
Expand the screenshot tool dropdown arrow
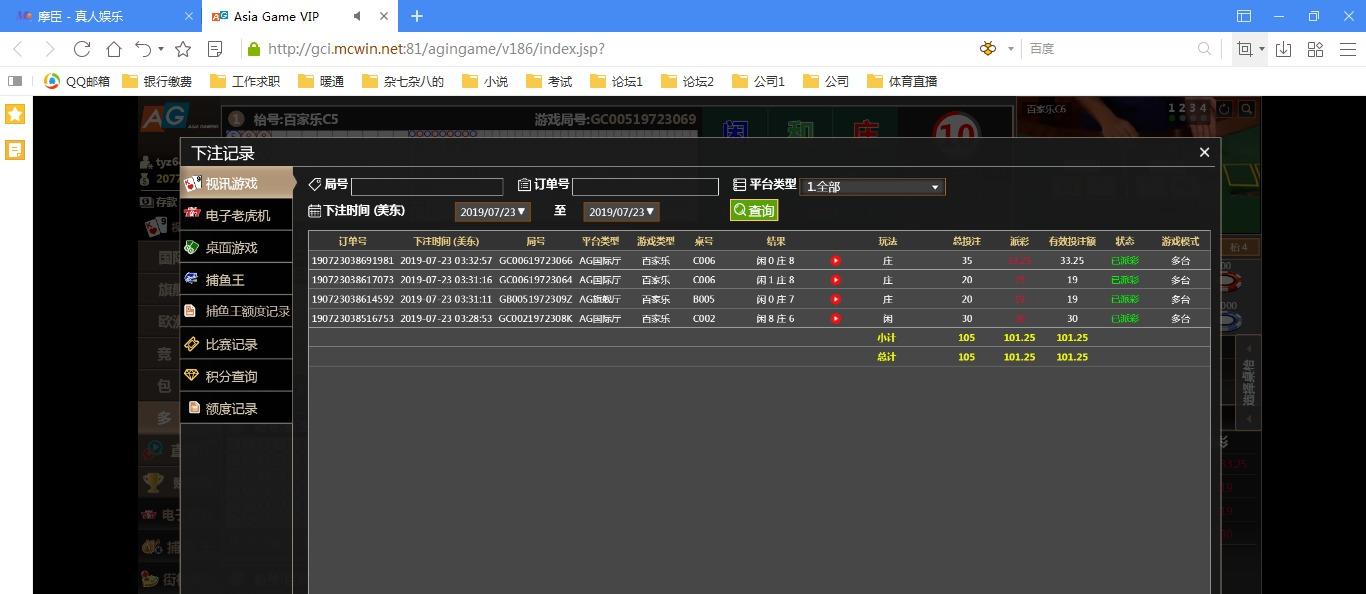pyautogui.click(x=1261, y=49)
